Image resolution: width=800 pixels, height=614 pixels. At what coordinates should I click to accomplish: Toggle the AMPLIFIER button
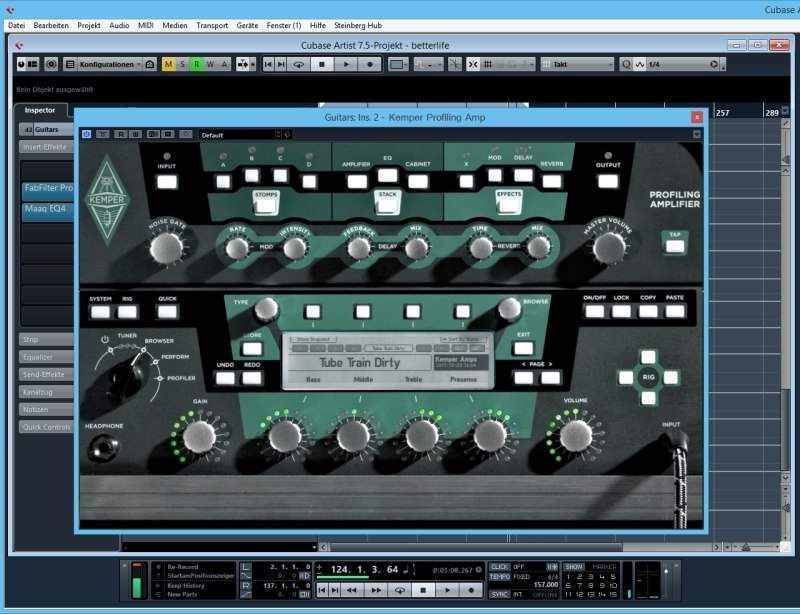tap(357, 181)
